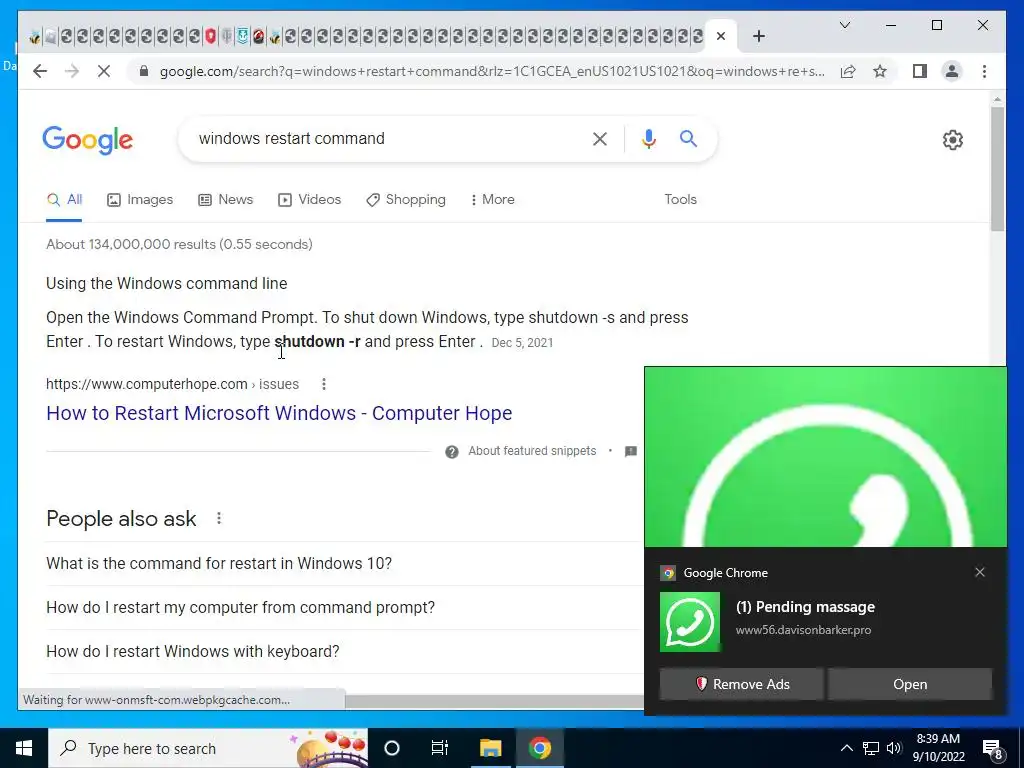This screenshot has width=1024, height=768.
Task: Click the taskbar search box
Action: tap(208, 748)
